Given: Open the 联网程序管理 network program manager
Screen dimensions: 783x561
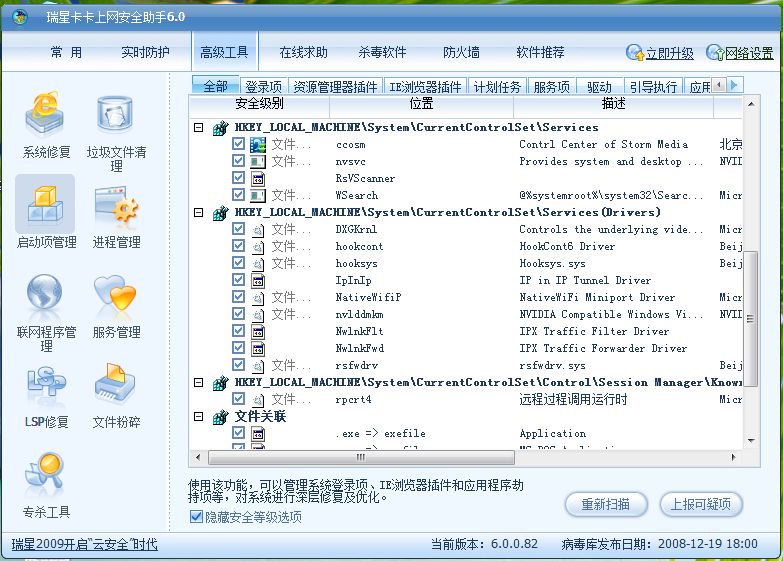Looking at the screenshot, I should [x=45, y=312].
